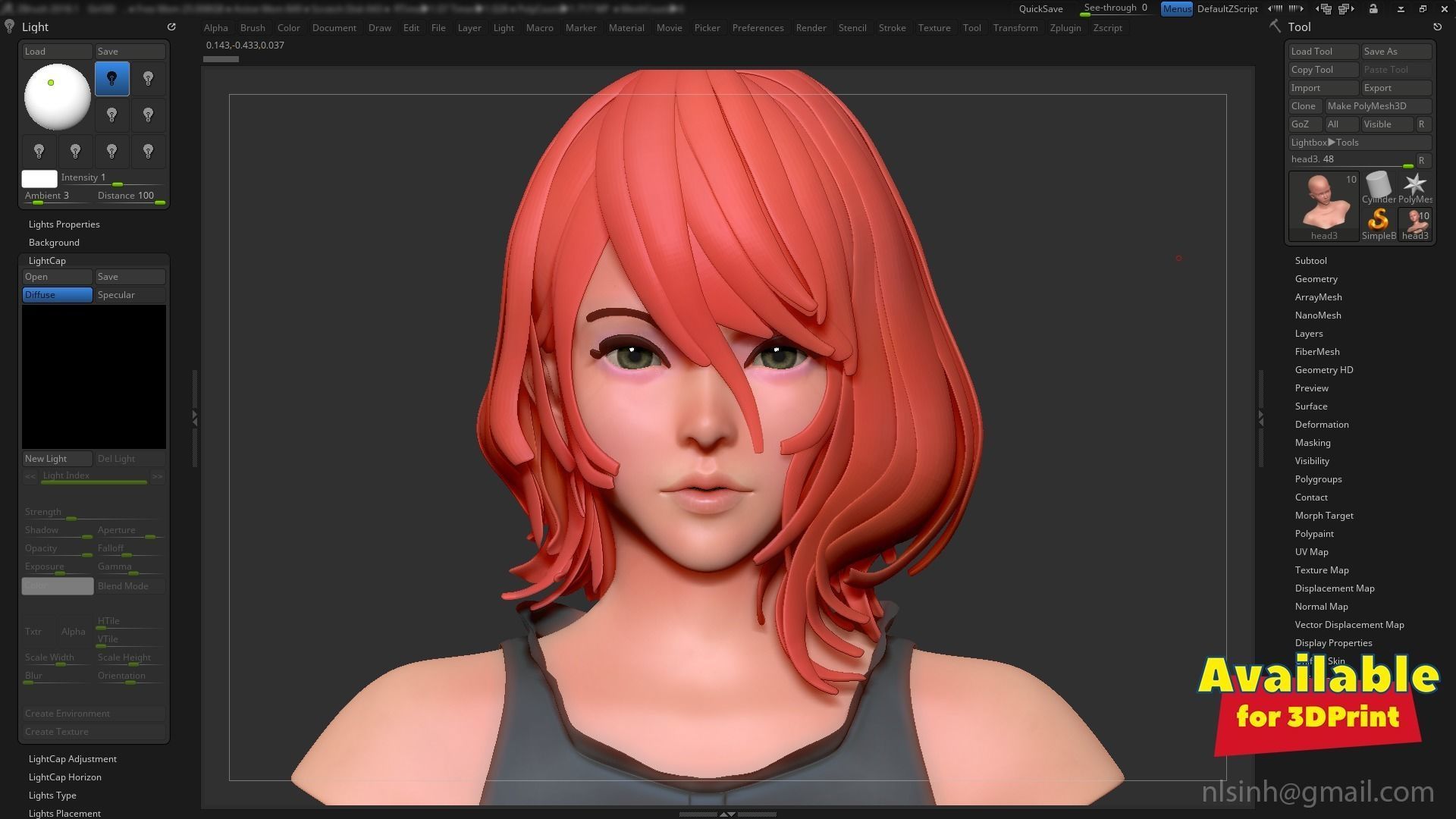Expand the Subtool section
Screen dimensions: 1456x819
[x=1310, y=261]
